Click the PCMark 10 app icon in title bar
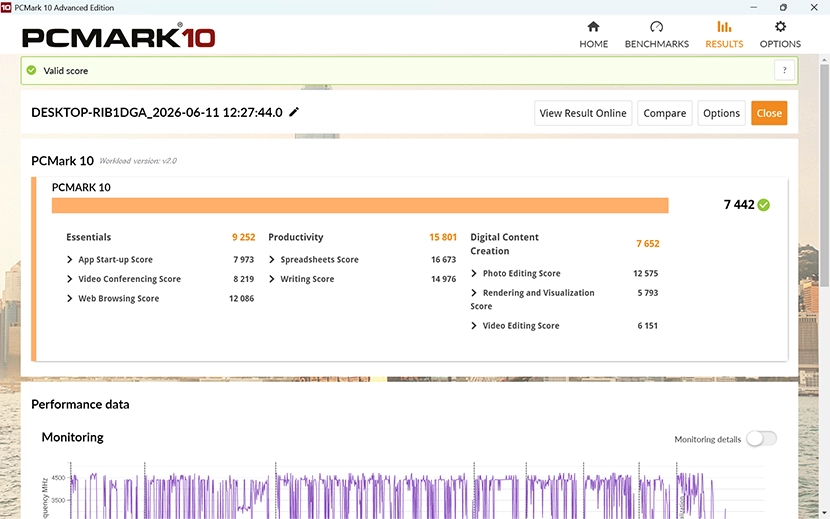Image resolution: width=830 pixels, height=519 pixels. (x=6, y=7)
